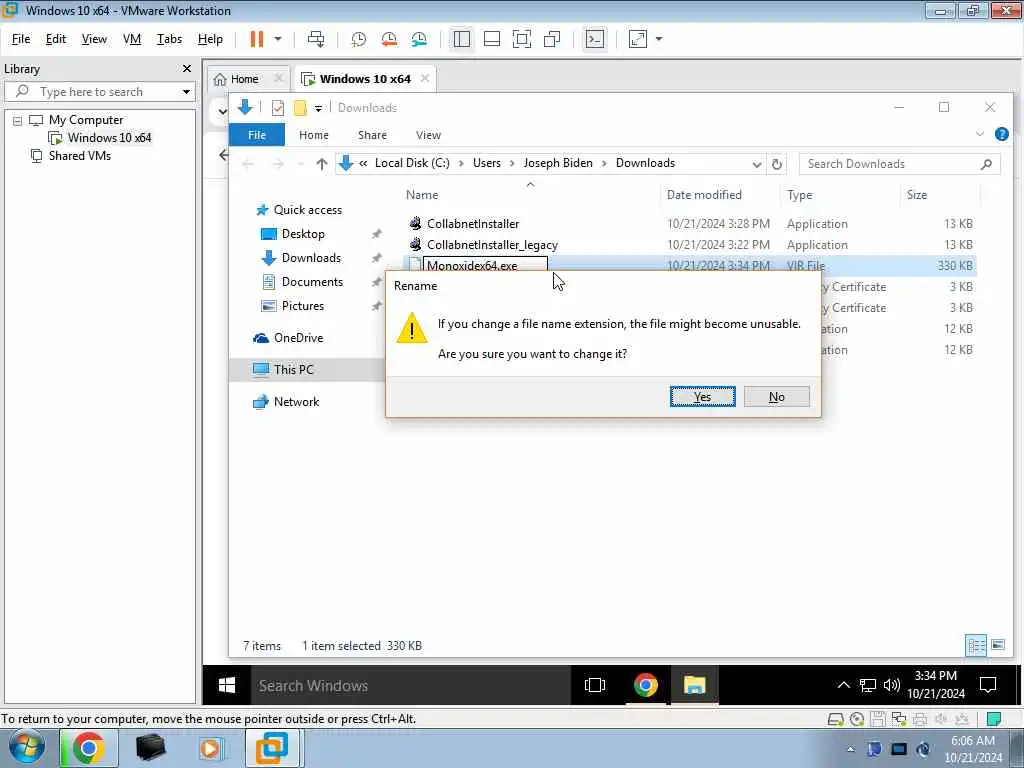Click the Search Downloads field

[891, 164]
